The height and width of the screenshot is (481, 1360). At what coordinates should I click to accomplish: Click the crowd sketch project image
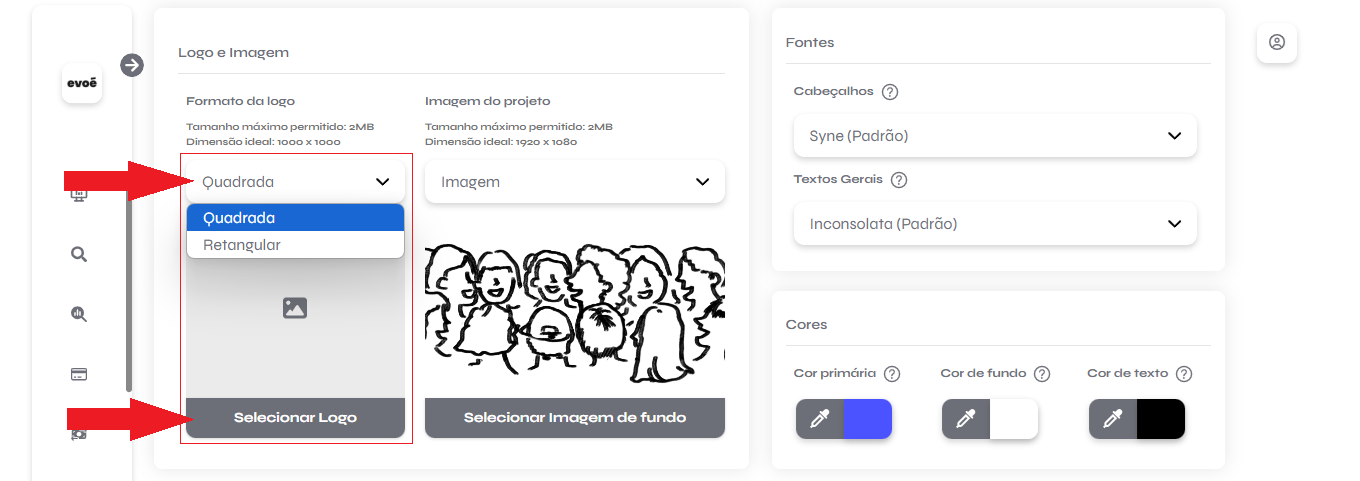pos(575,312)
